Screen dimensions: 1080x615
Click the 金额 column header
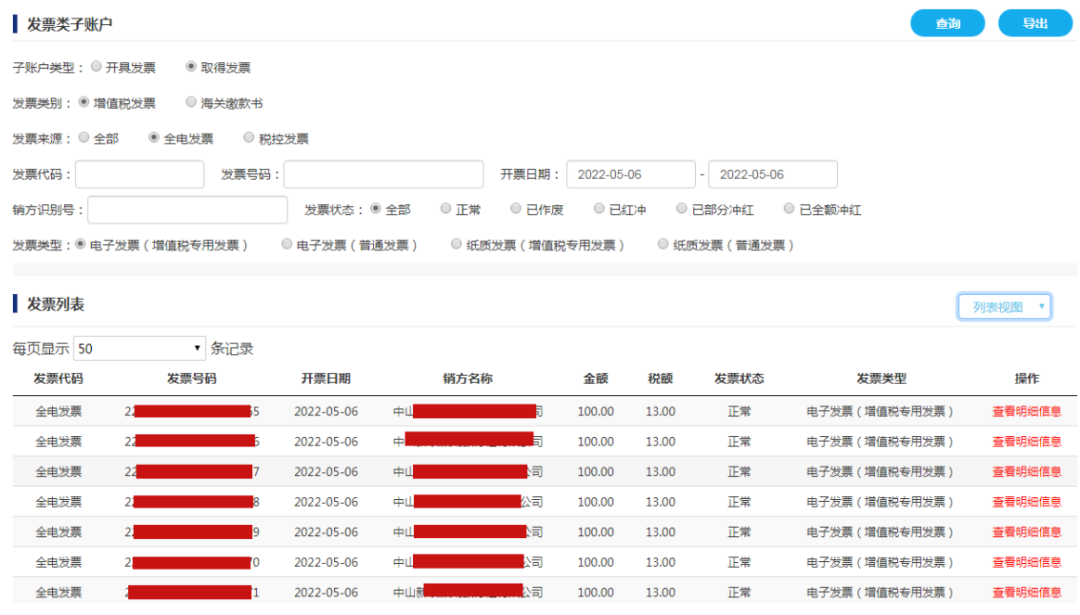click(596, 379)
